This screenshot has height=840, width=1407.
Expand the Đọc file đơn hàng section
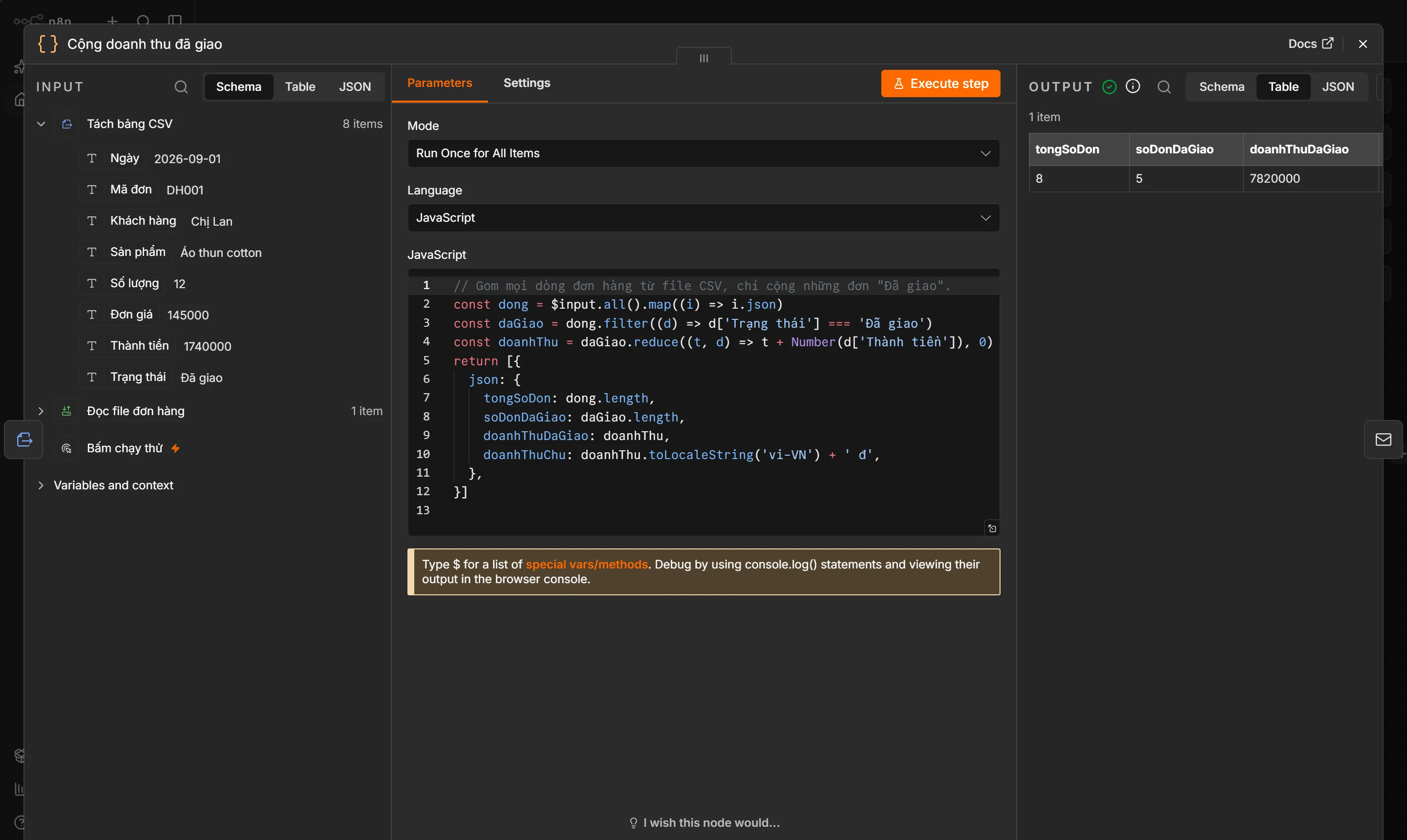tap(41, 411)
